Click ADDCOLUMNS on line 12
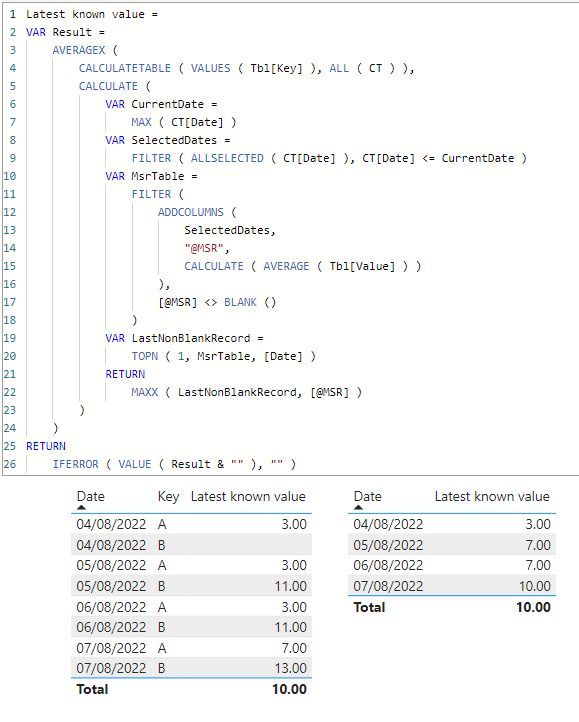Image resolution: width=579 pixels, height=722 pixels. pos(191,212)
